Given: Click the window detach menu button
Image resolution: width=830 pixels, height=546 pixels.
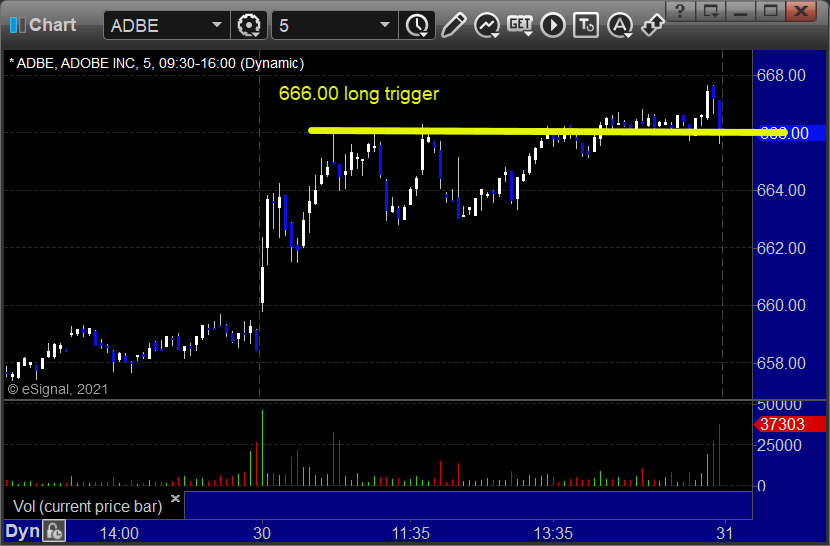Looking at the screenshot, I should (710, 11).
